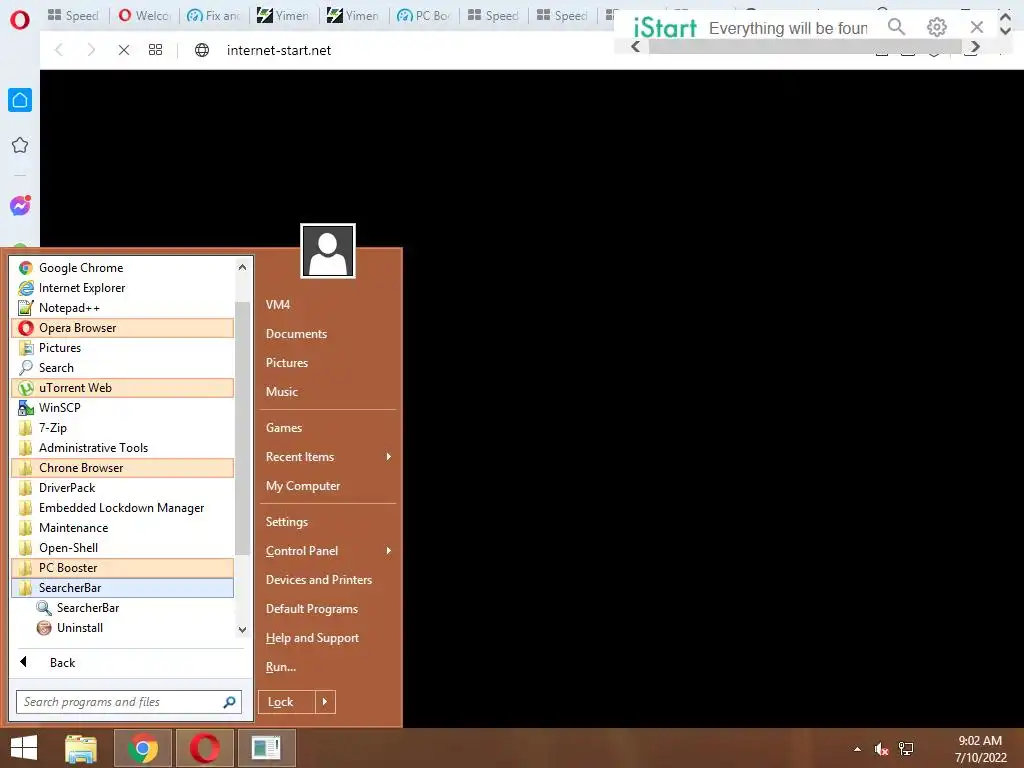
Task: Expand the Chrone Browser folder
Action: 123,468
